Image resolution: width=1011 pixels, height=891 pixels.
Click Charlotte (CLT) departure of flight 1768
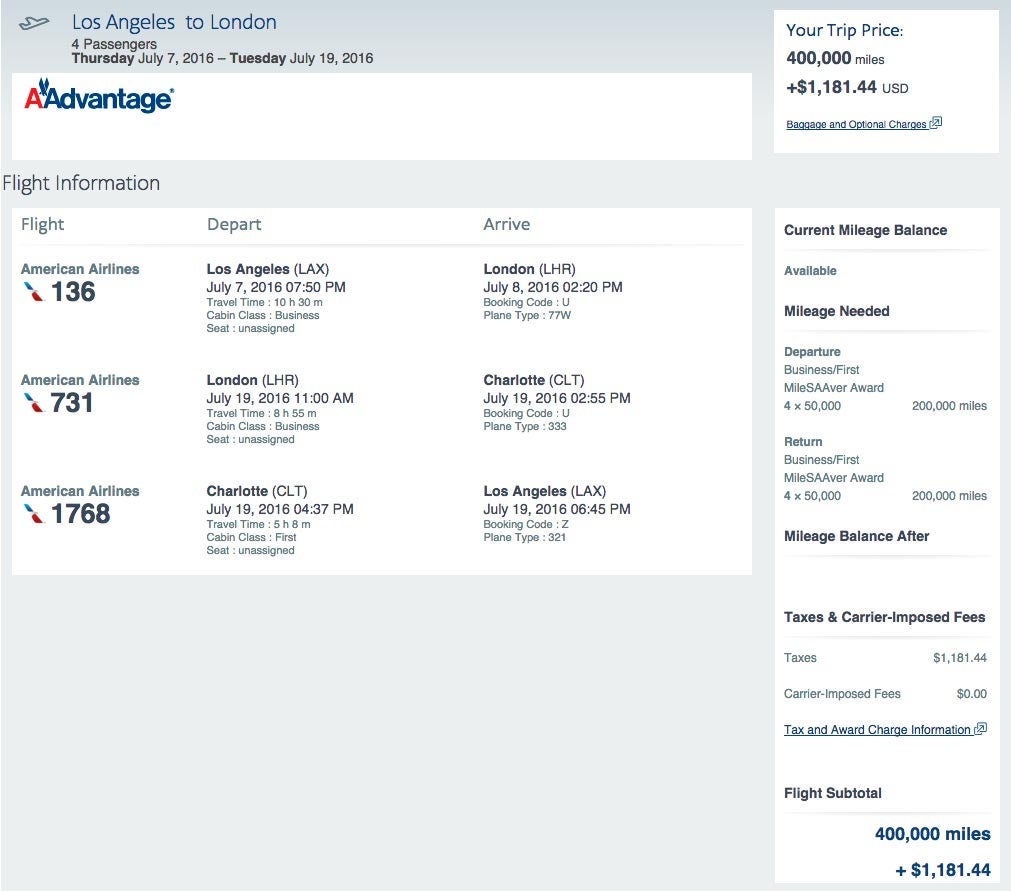(257, 491)
